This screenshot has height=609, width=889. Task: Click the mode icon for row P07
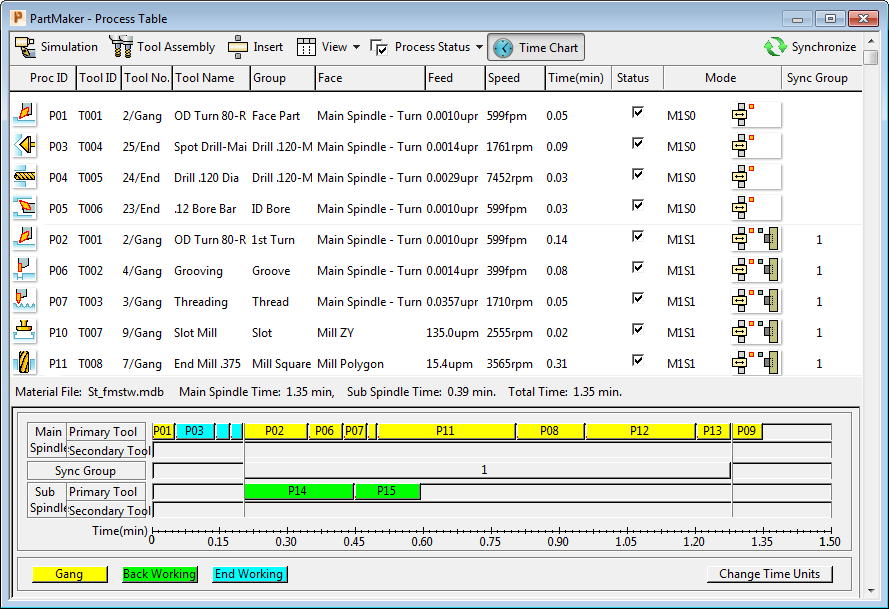tap(756, 301)
